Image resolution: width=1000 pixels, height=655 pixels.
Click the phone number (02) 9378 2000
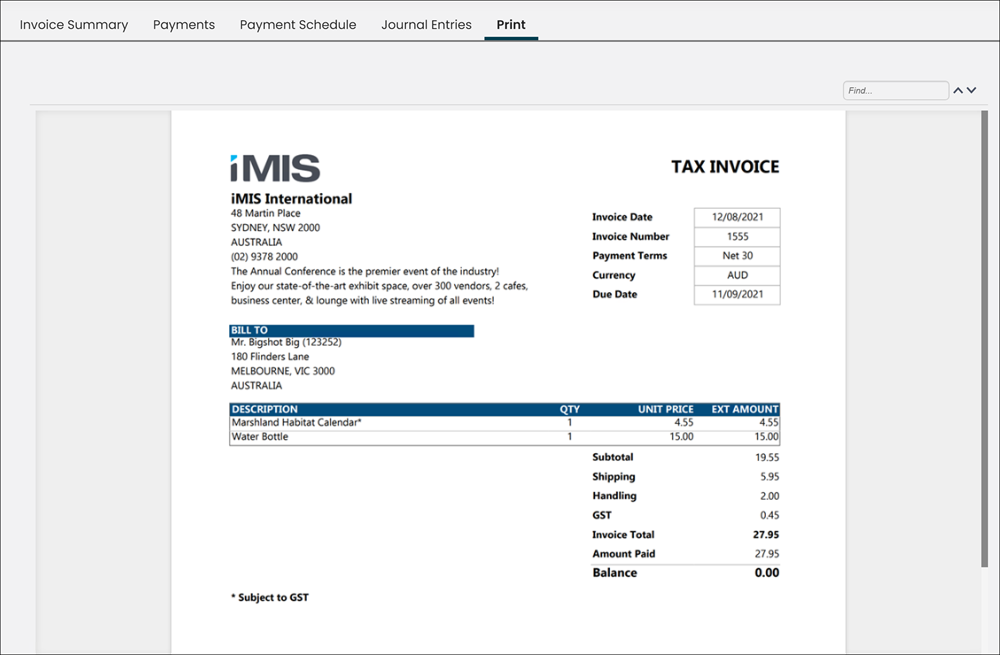264,256
